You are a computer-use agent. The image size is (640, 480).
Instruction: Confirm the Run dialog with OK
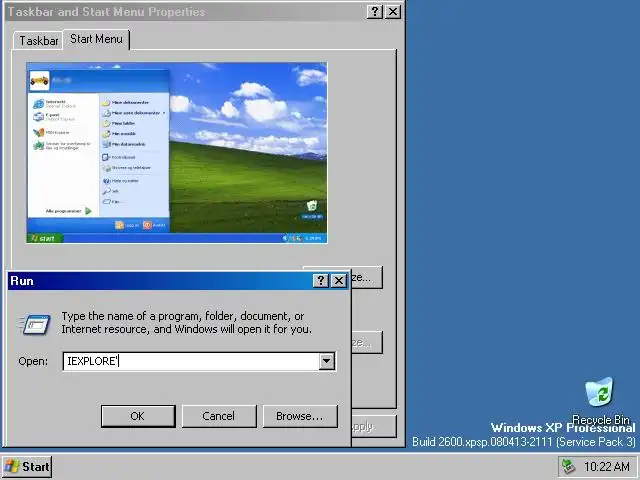138,416
